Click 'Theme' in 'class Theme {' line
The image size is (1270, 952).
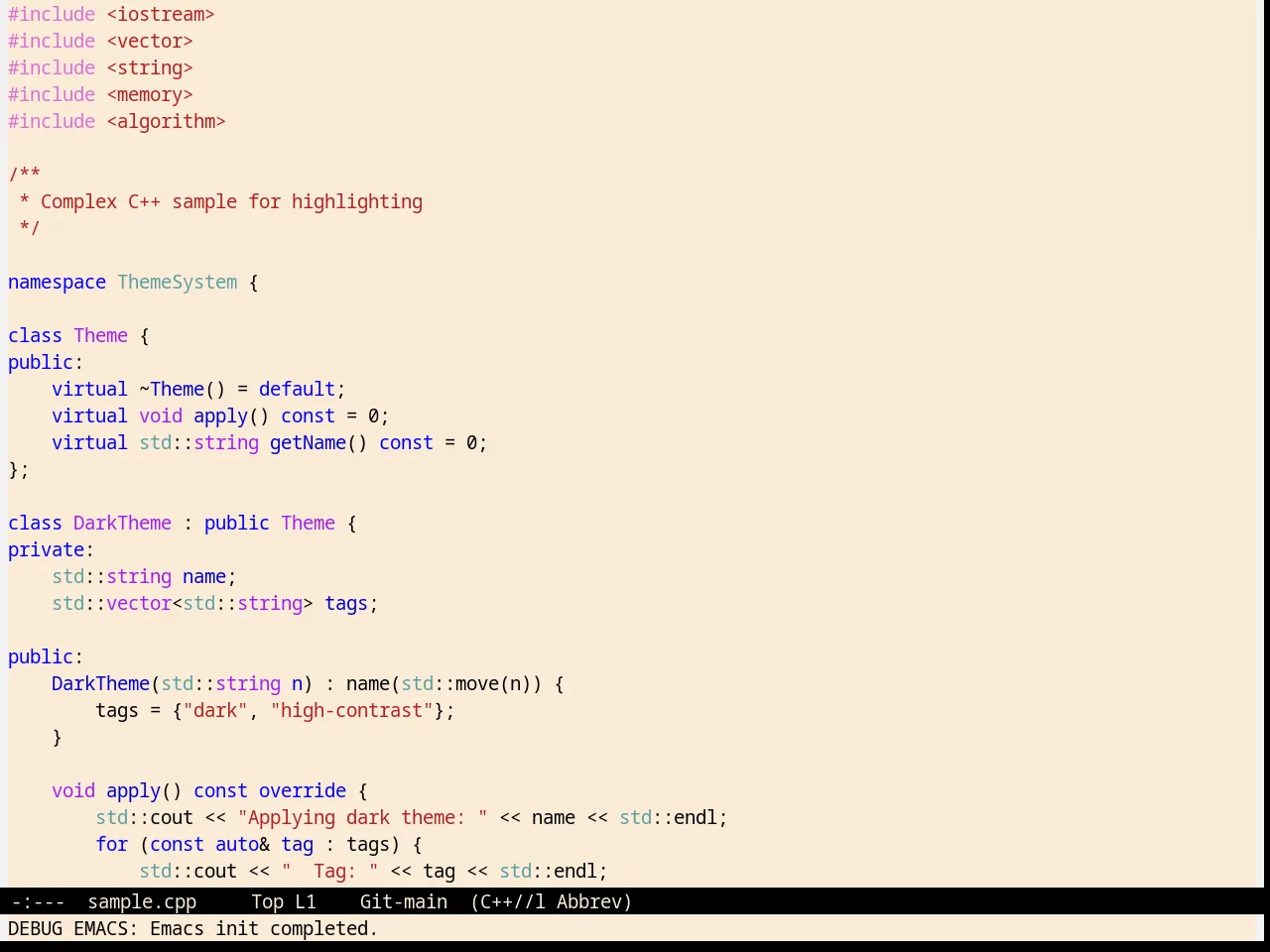100,335
